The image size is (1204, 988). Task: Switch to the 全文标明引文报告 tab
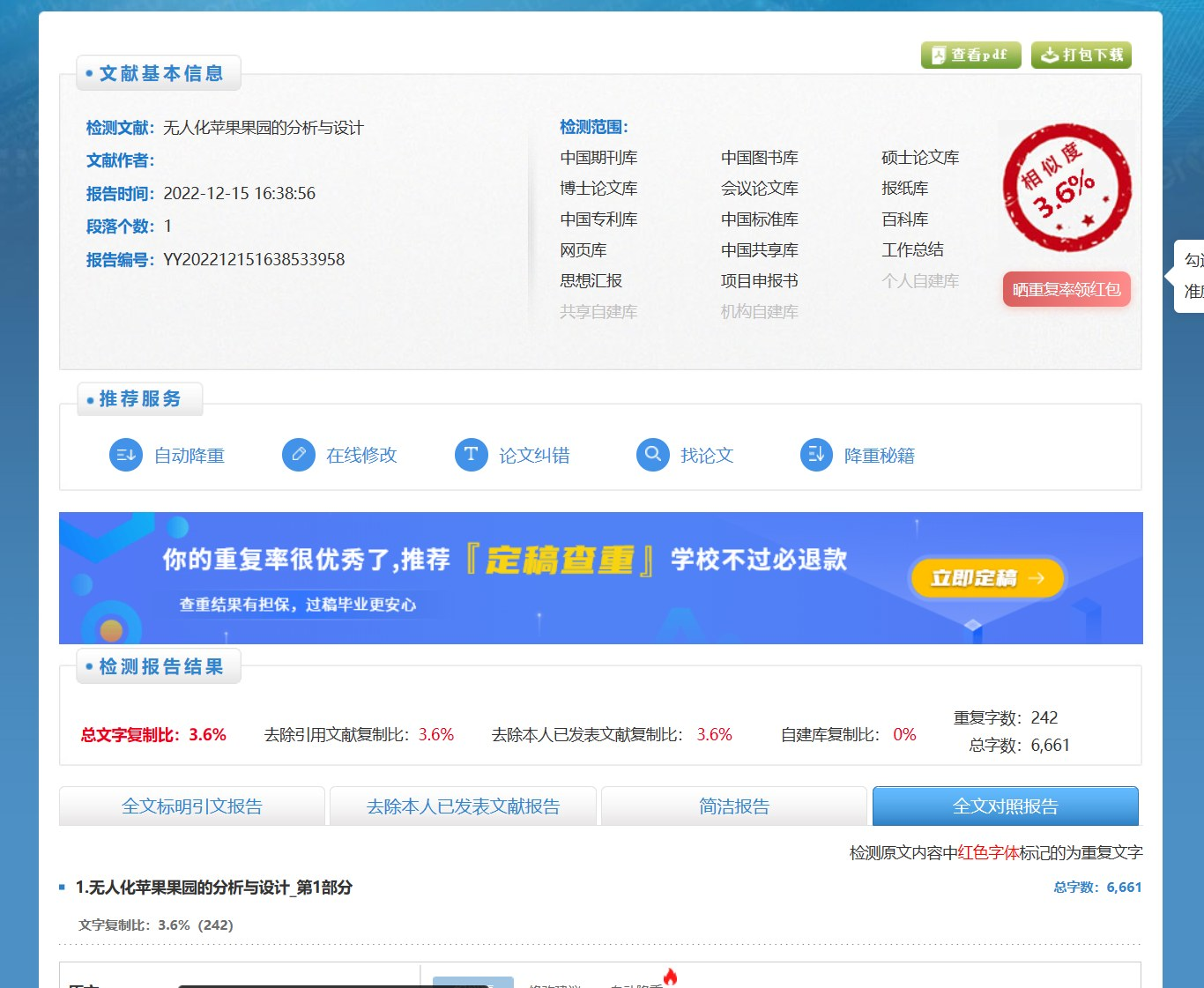pyautogui.click(x=192, y=806)
